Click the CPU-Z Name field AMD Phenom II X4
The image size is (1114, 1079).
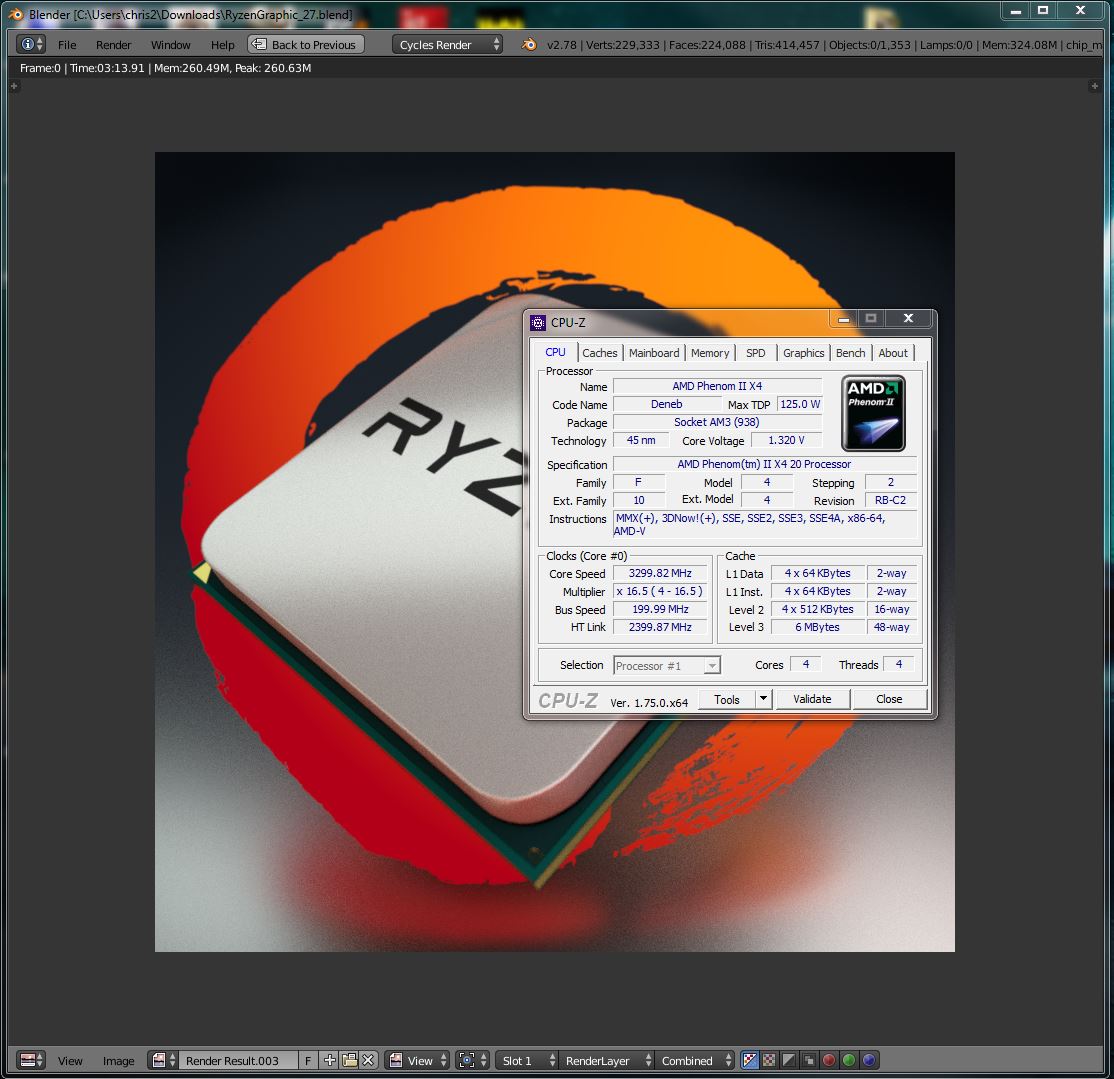click(717, 386)
